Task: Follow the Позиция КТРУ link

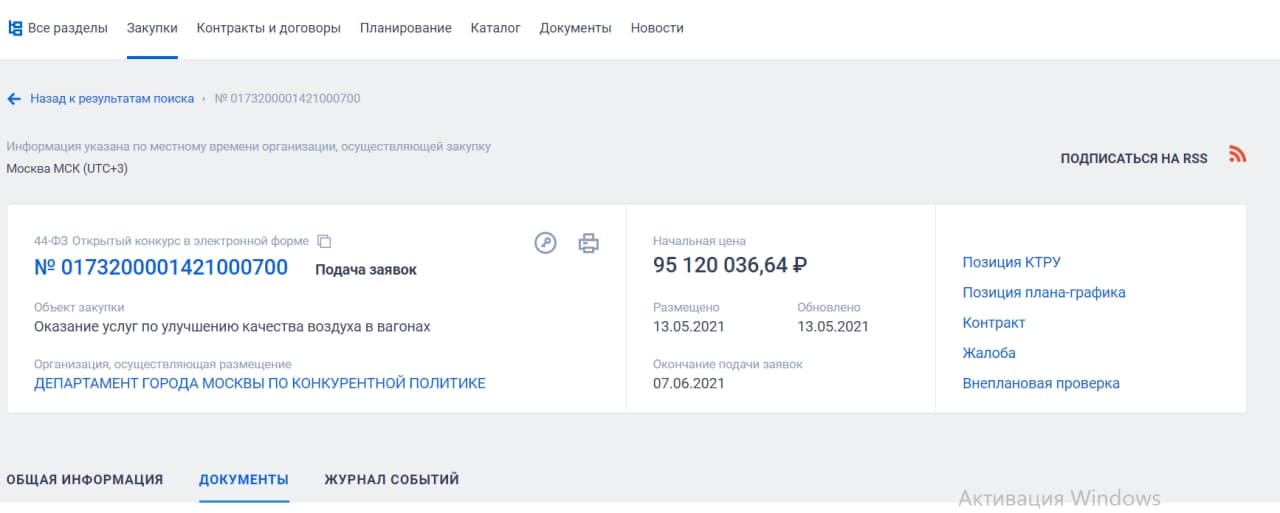Action: [x=1011, y=262]
